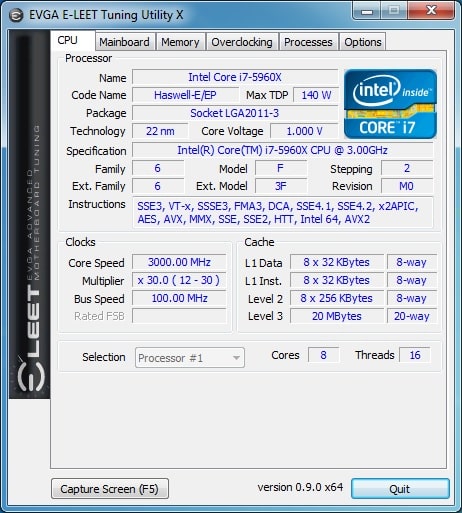Click the Specification field with 3.00GHz

click(283, 150)
